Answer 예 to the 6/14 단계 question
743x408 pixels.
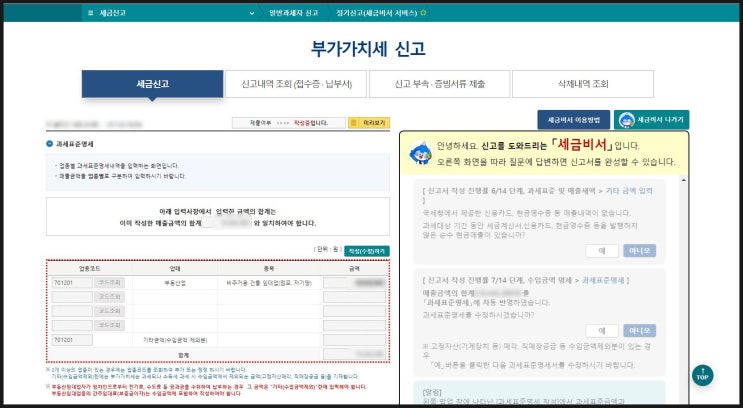(x=602, y=251)
